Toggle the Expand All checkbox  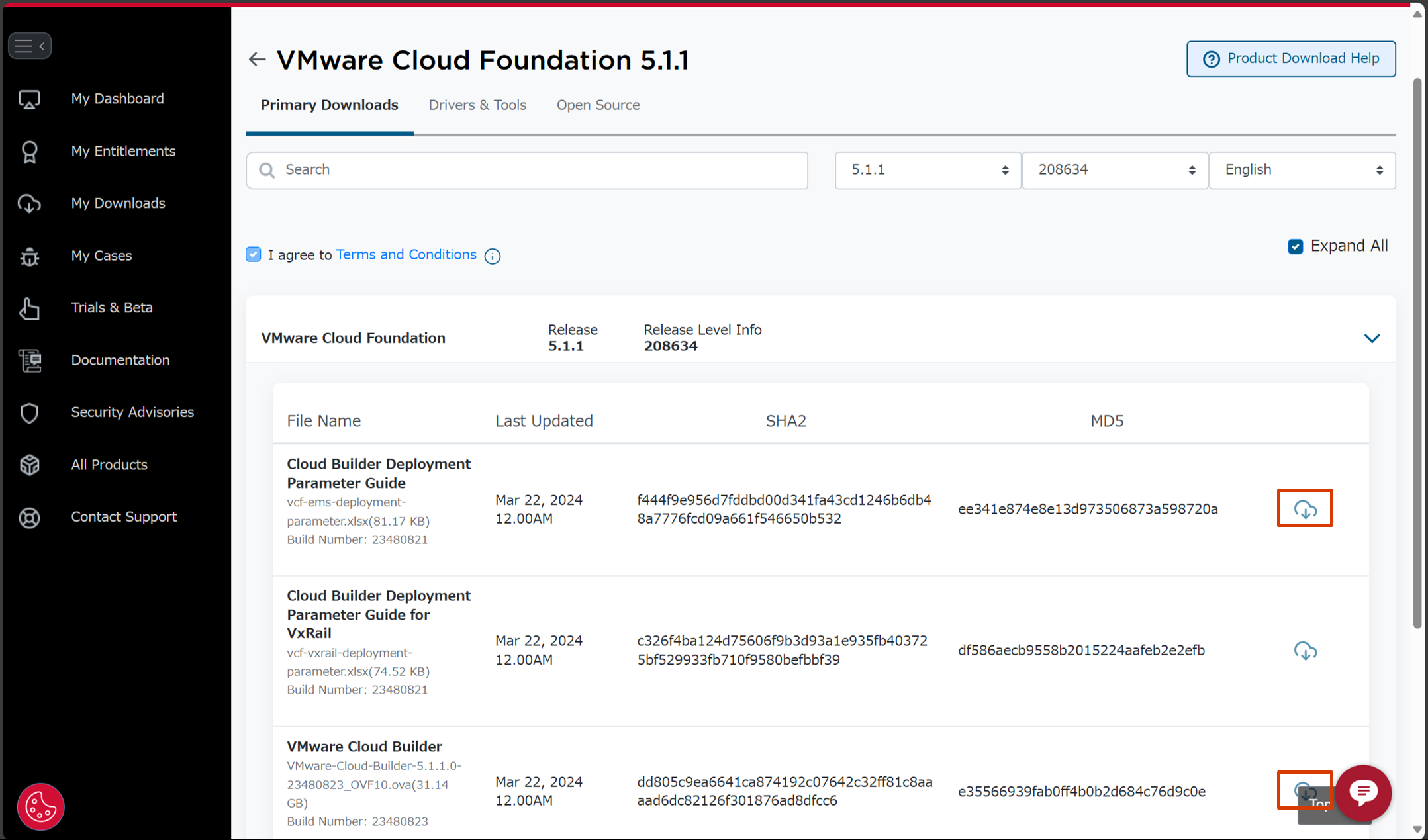pos(1295,246)
